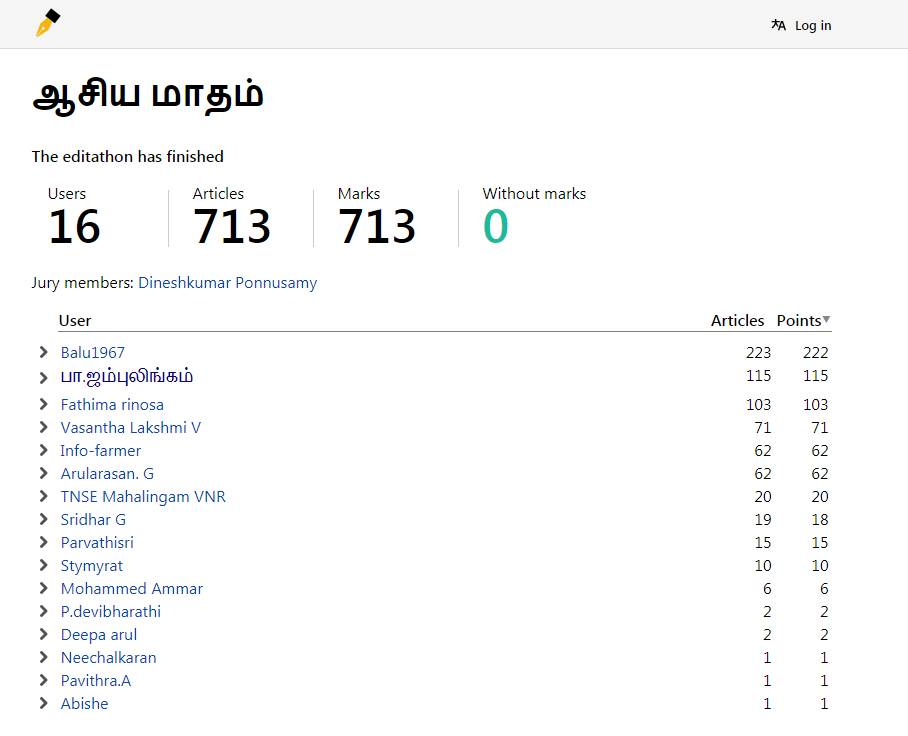This screenshot has height=736, width=908.
Task: Expand the Balu1967 row
Action: click(x=43, y=352)
